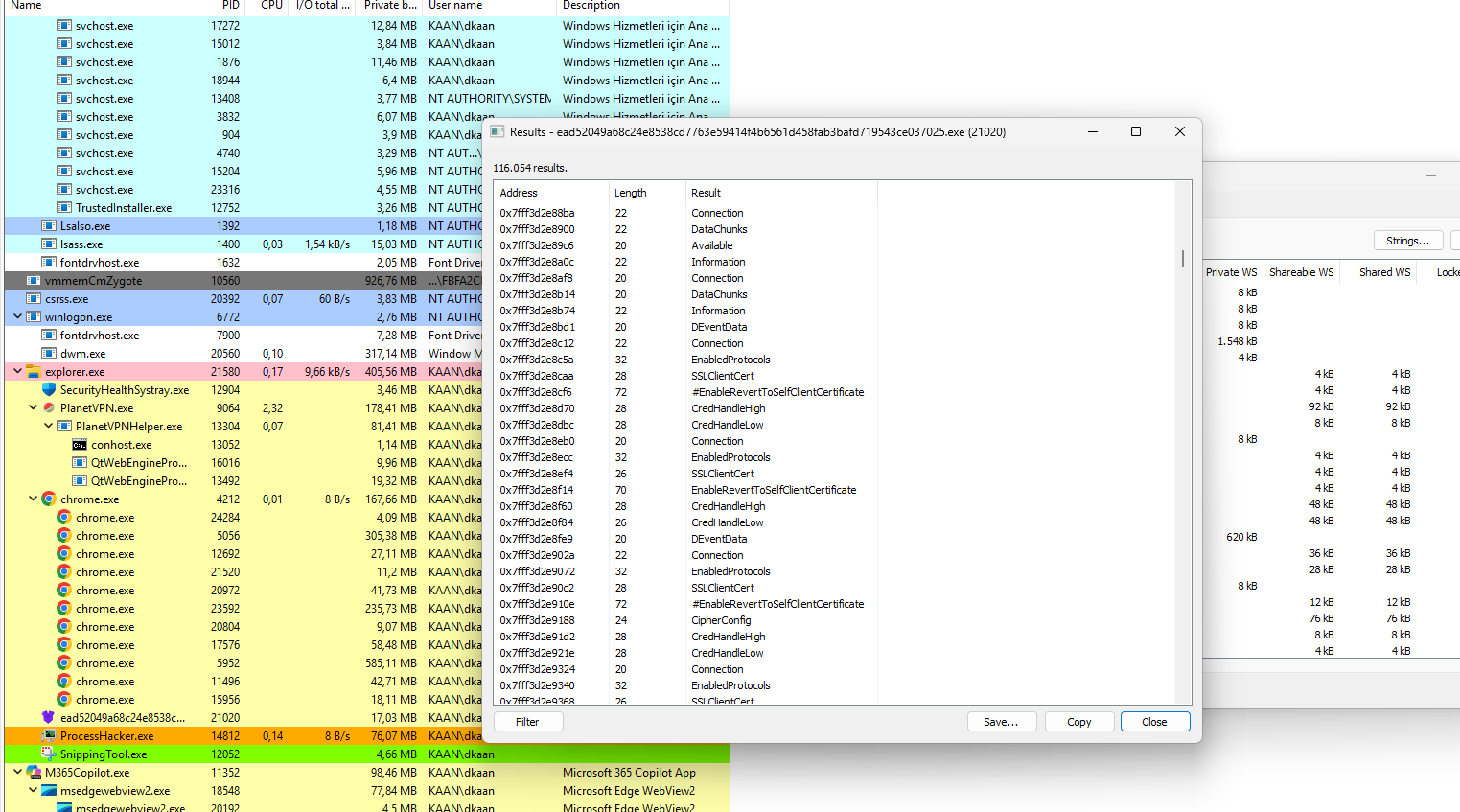Click the conhost.exe console icon
The image size is (1460, 812).
(x=80, y=445)
